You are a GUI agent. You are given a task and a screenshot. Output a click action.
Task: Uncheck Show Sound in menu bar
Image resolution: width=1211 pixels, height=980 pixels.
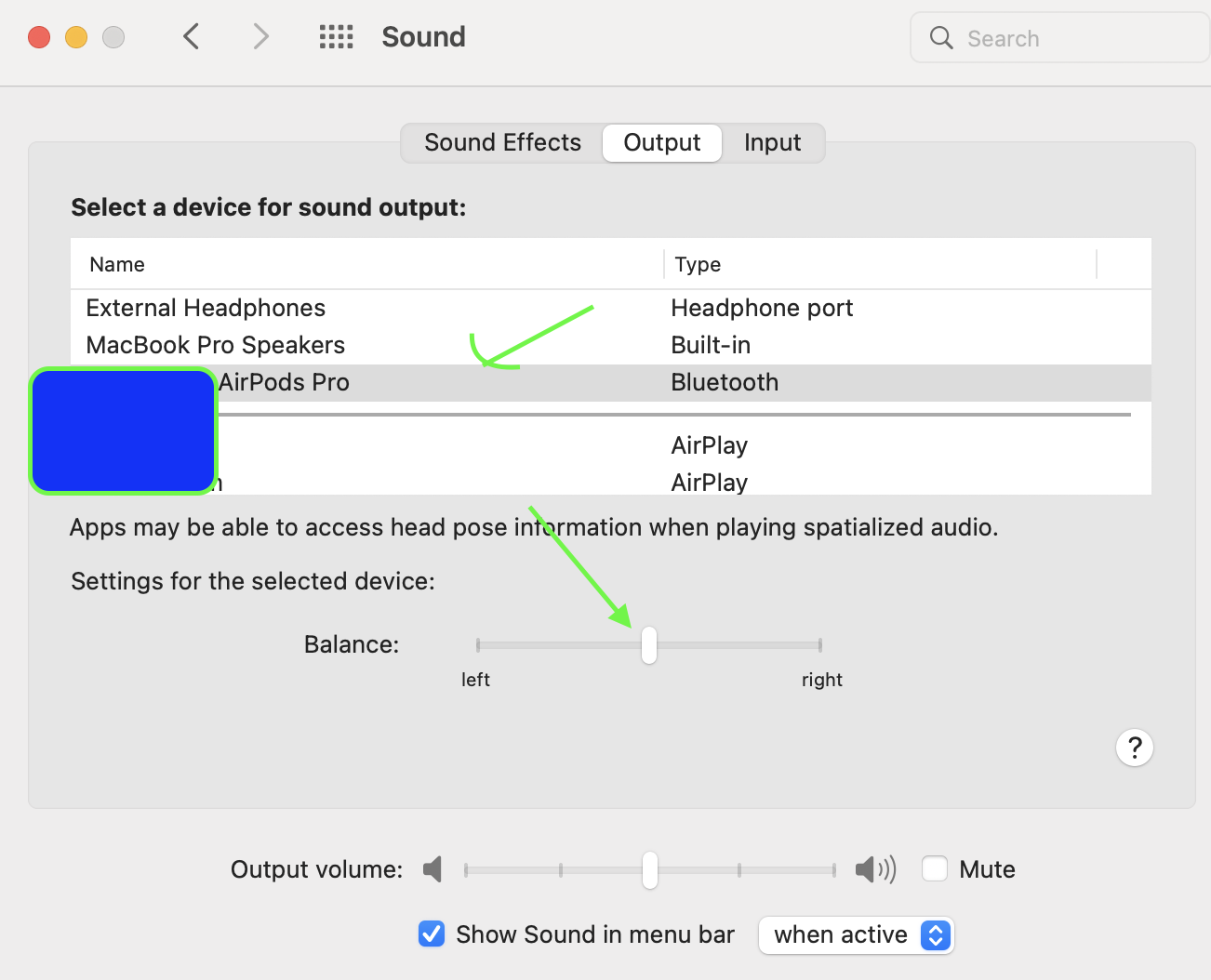coord(432,934)
